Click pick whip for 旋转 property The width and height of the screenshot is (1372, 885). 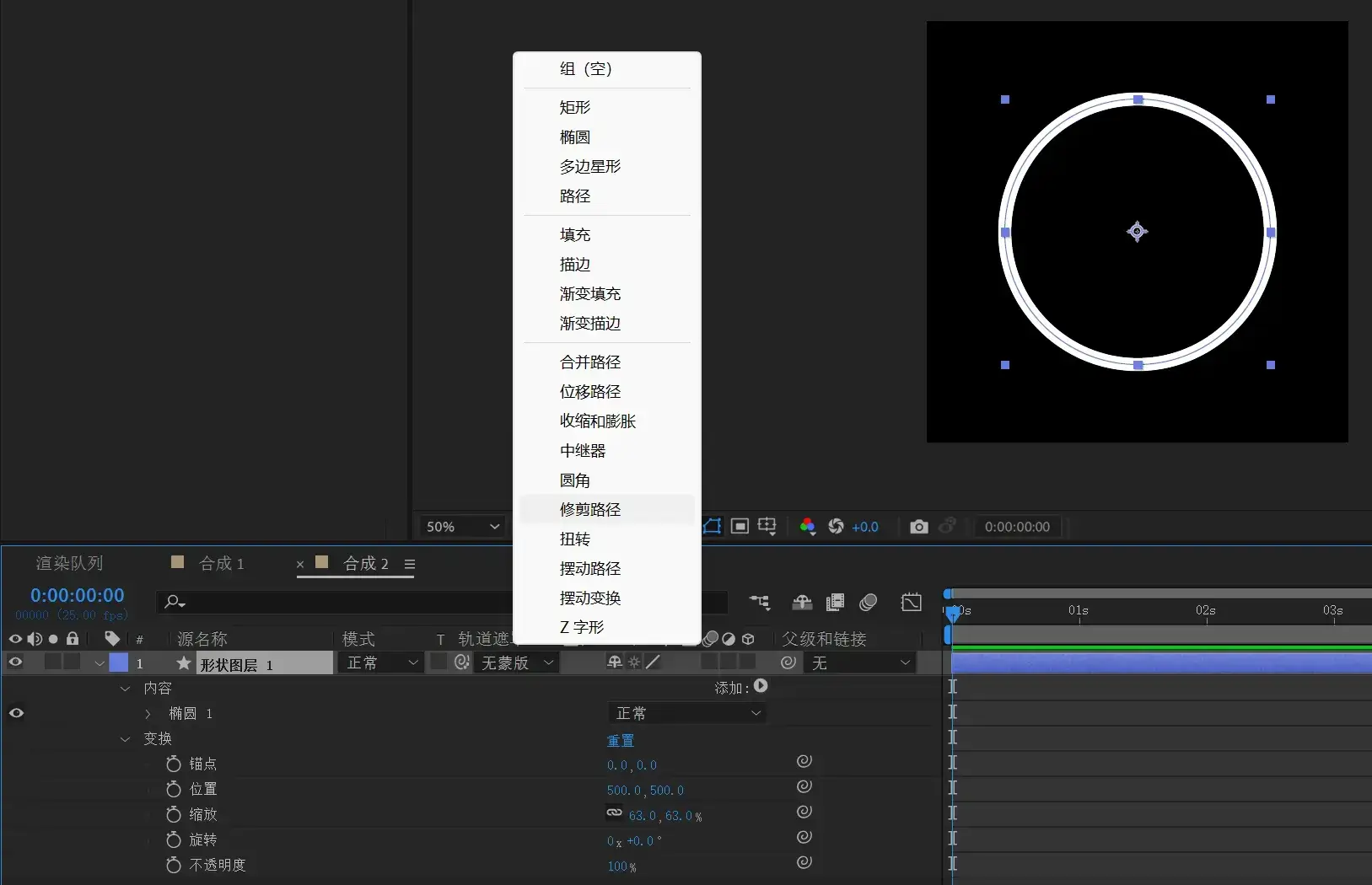(804, 837)
